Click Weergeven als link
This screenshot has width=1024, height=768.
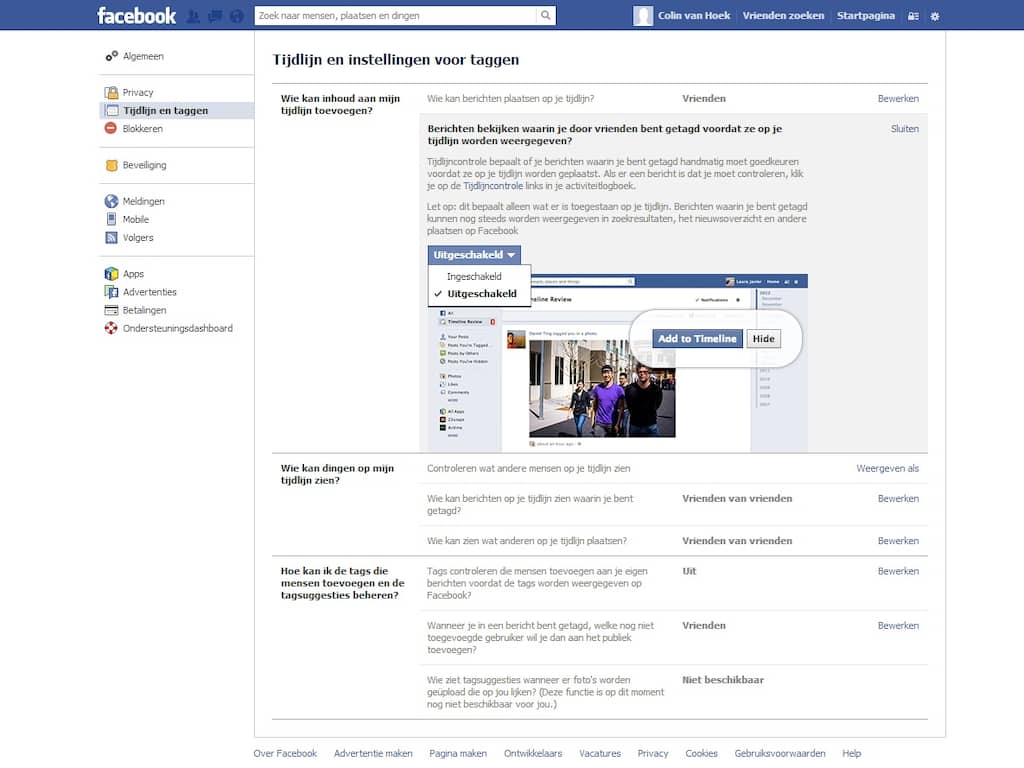coord(888,468)
